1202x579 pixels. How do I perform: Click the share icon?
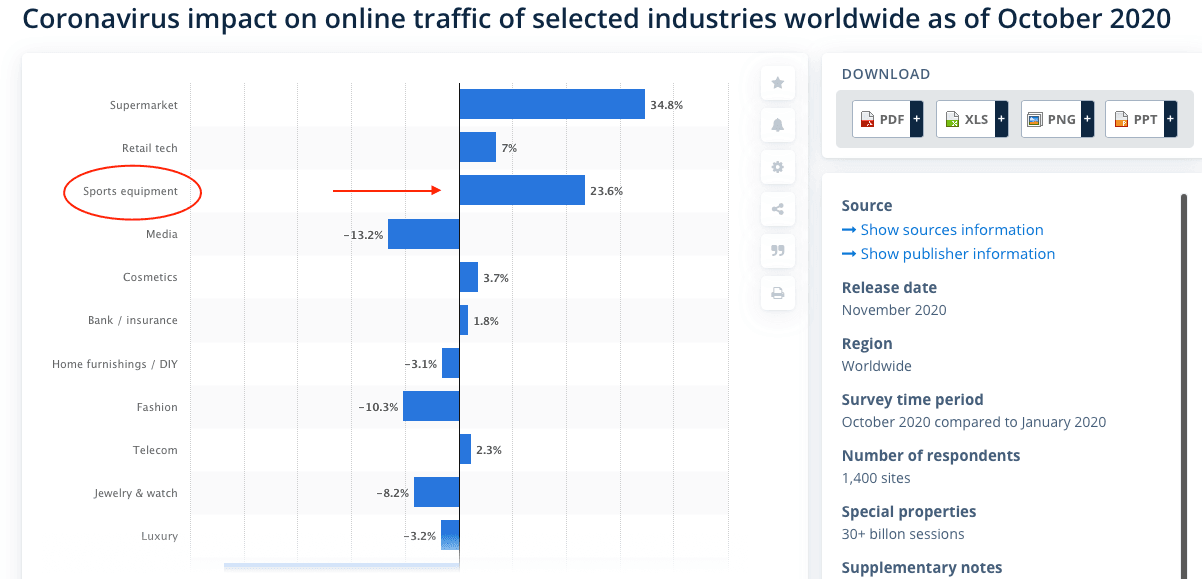pyautogui.click(x=778, y=210)
